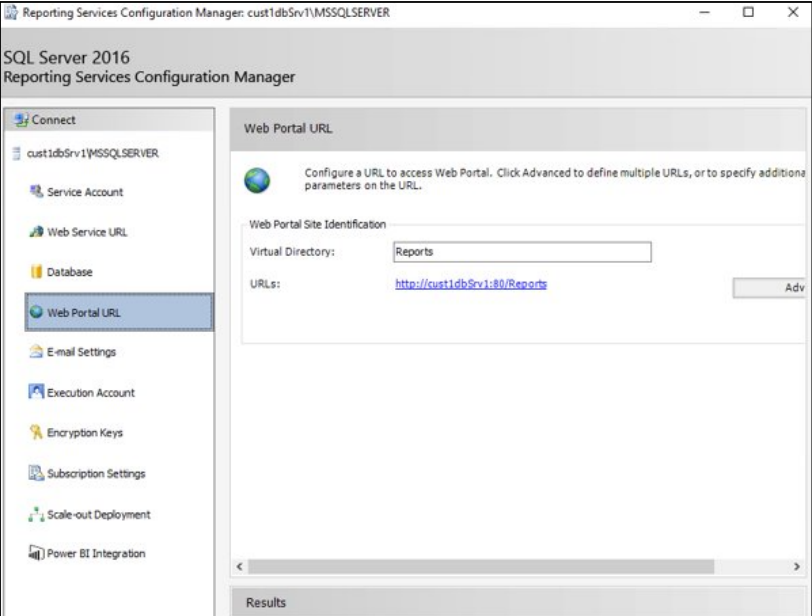This screenshot has width=812, height=616.
Task: Select the Web Portal URL sidebar item
Action: [x=119, y=312]
